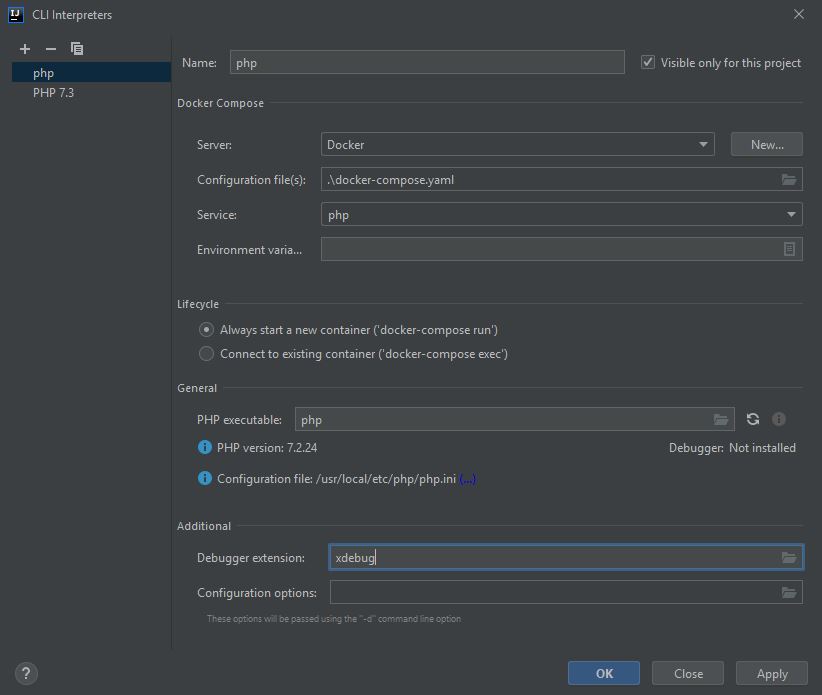Click the IntelliJ logo in title bar
Screen dimensions: 822x695
tap(16, 15)
